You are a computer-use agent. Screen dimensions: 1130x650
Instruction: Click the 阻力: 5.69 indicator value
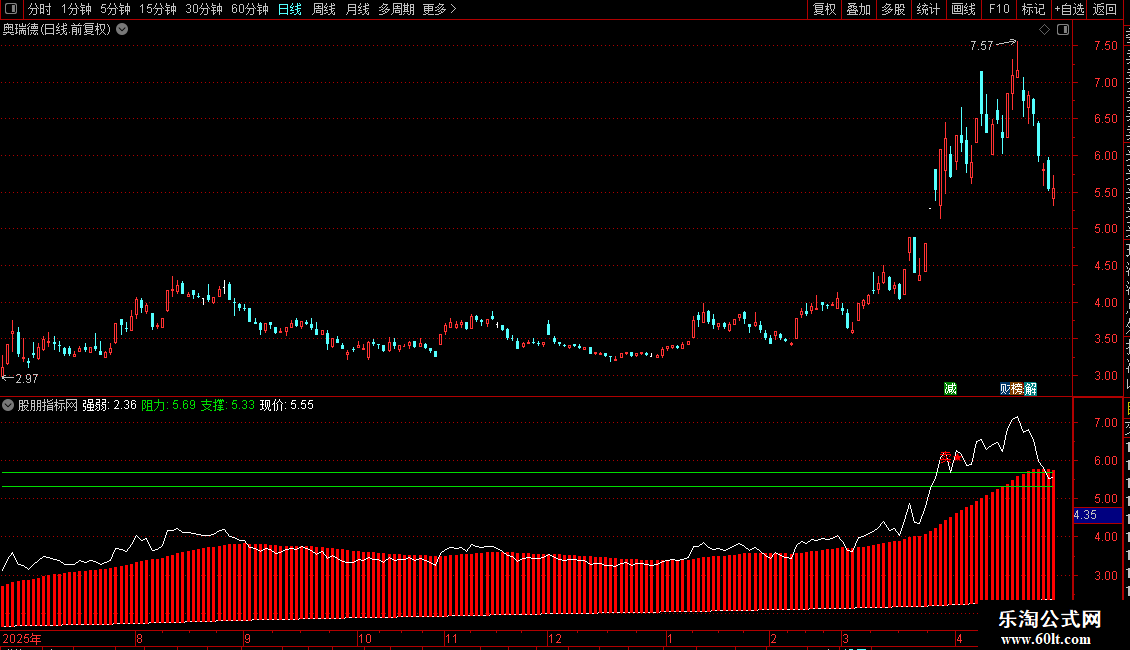coord(169,405)
